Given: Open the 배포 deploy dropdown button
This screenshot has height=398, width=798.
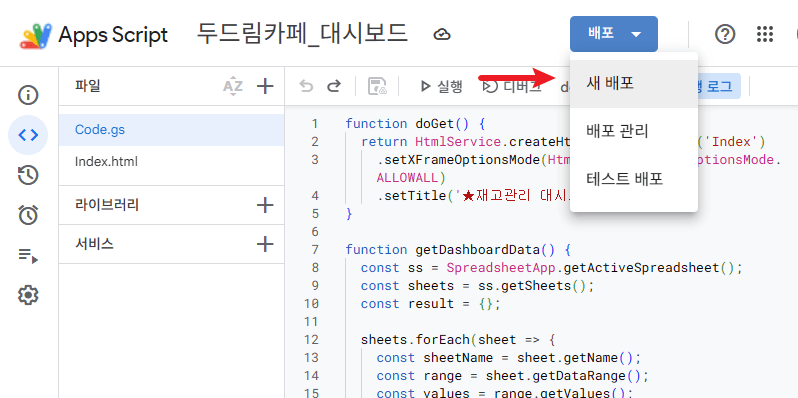Looking at the screenshot, I should [x=614, y=34].
